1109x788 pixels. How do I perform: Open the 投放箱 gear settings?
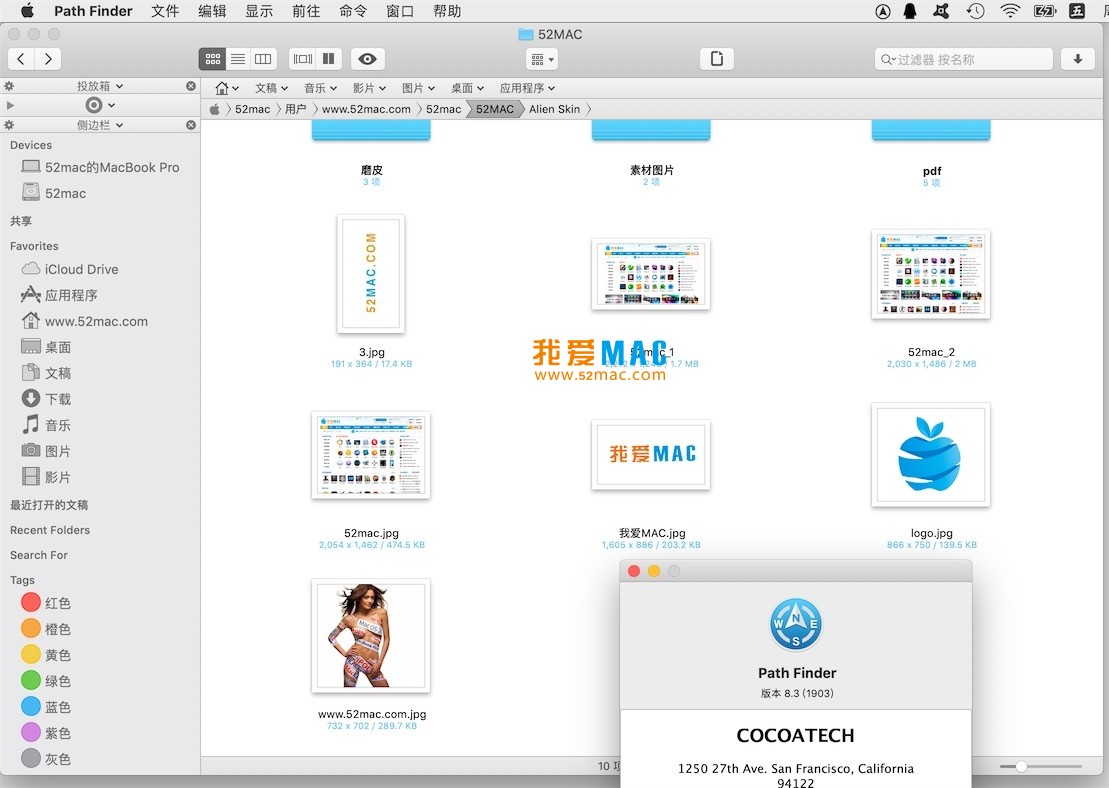tap(9, 86)
